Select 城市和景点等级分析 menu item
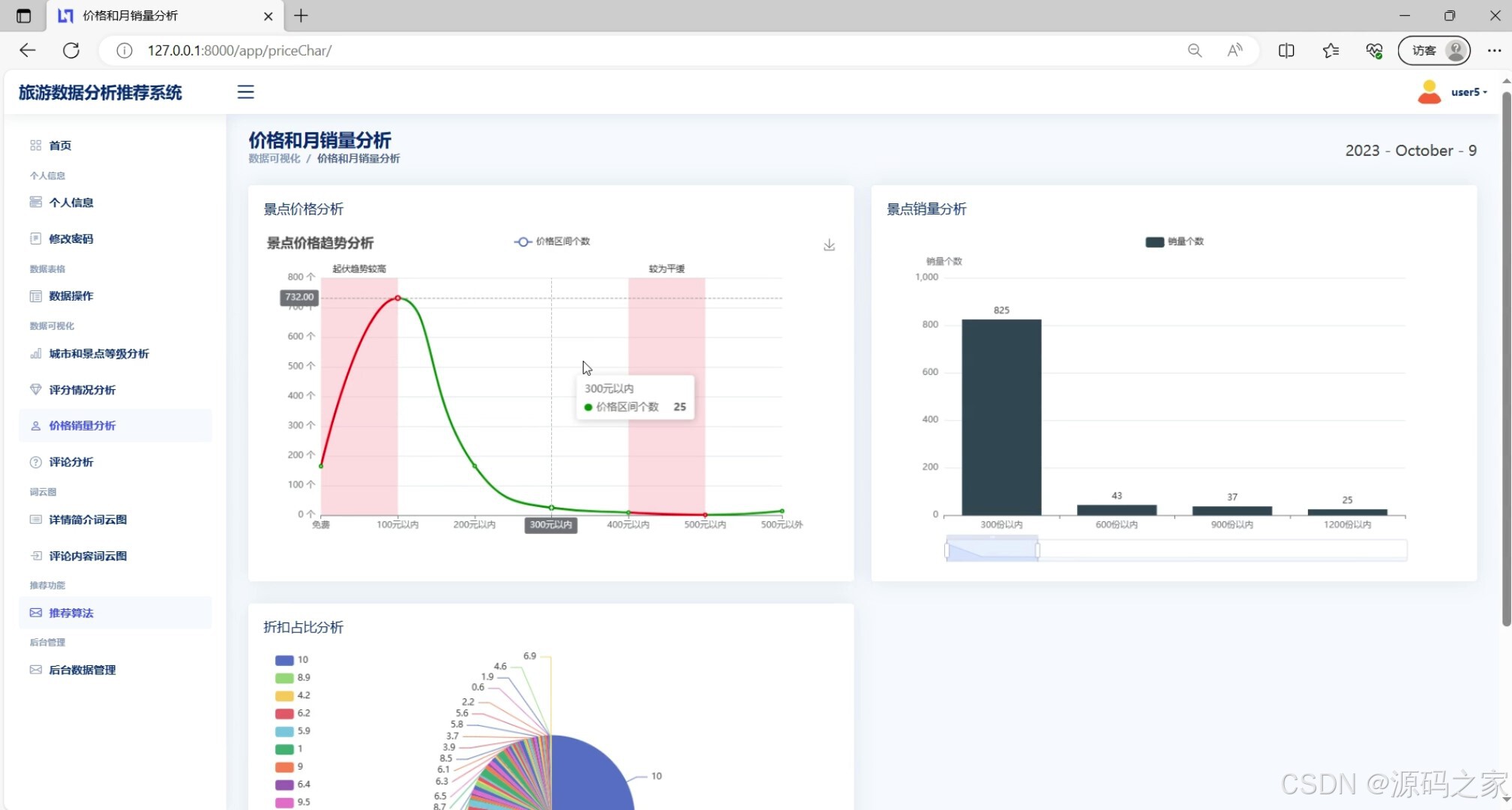Image resolution: width=1512 pixels, height=810 pixels. point(99,353)
